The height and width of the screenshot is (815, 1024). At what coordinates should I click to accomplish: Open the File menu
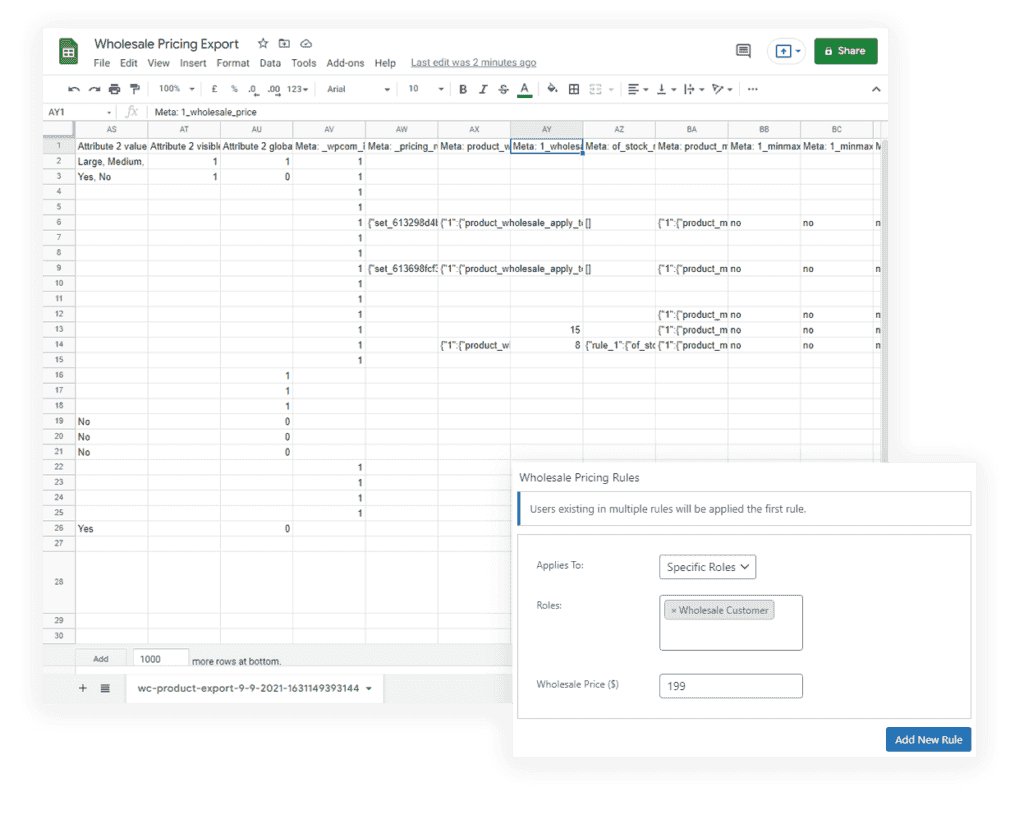tap(101, 63)
